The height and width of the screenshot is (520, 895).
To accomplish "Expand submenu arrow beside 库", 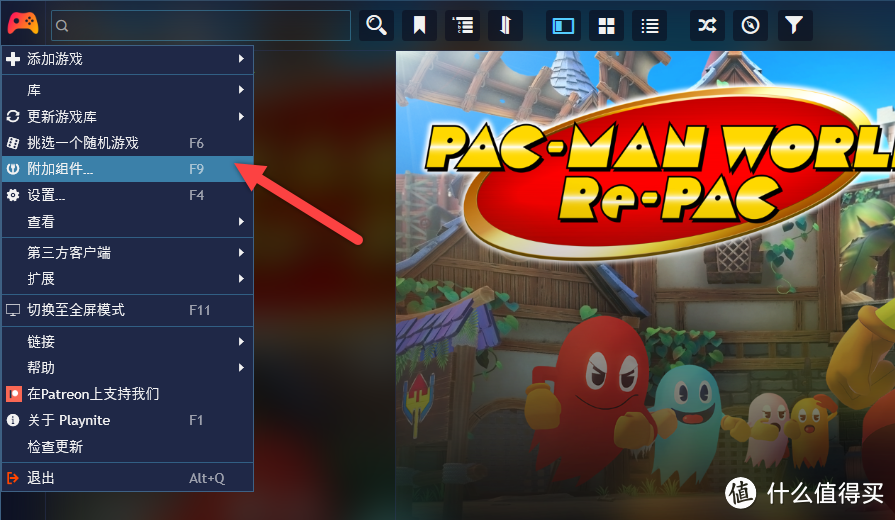I will 241,90.
